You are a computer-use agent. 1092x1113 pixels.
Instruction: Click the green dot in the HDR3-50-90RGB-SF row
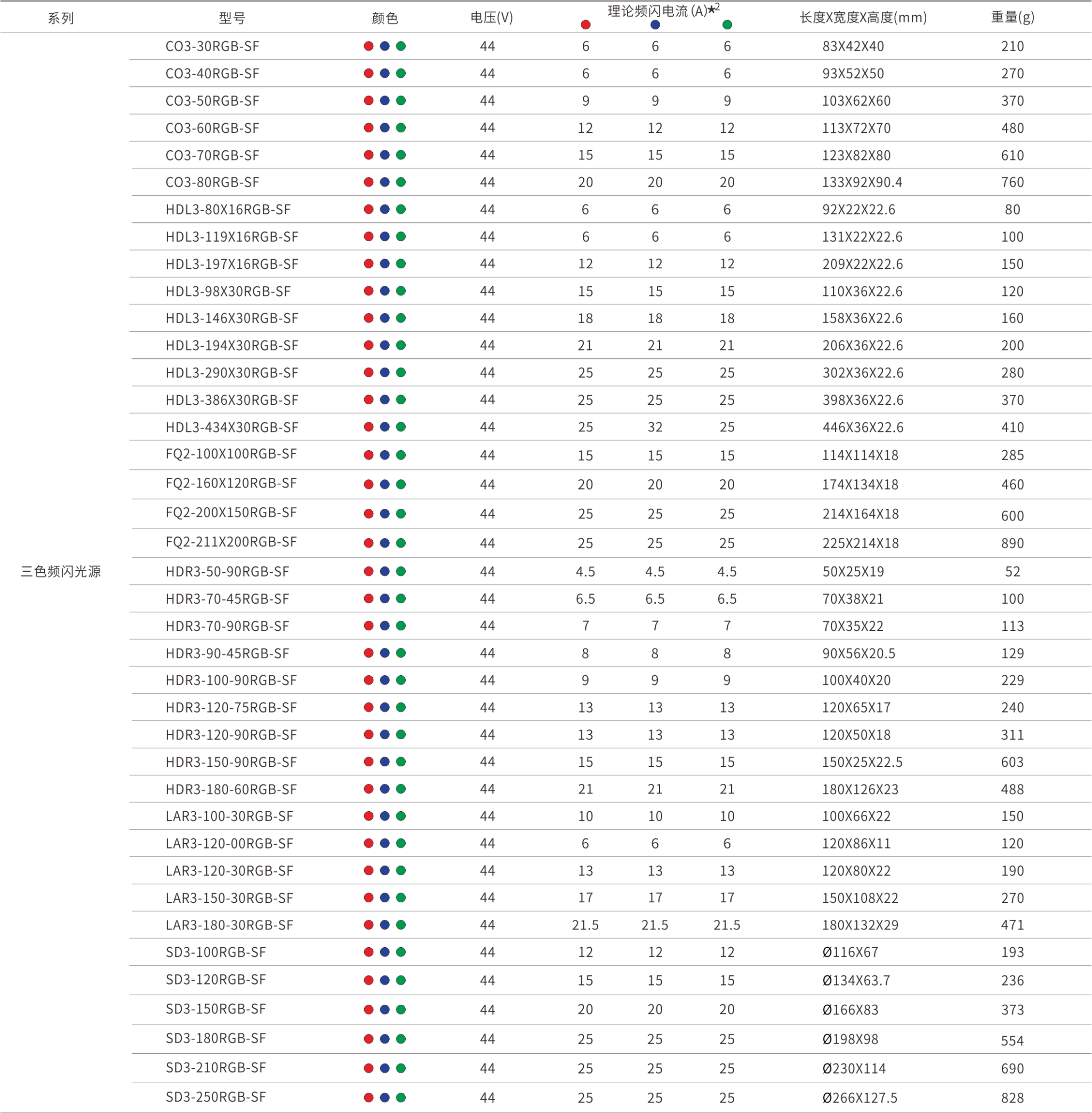pyautogui.click(x=401, y=571)
